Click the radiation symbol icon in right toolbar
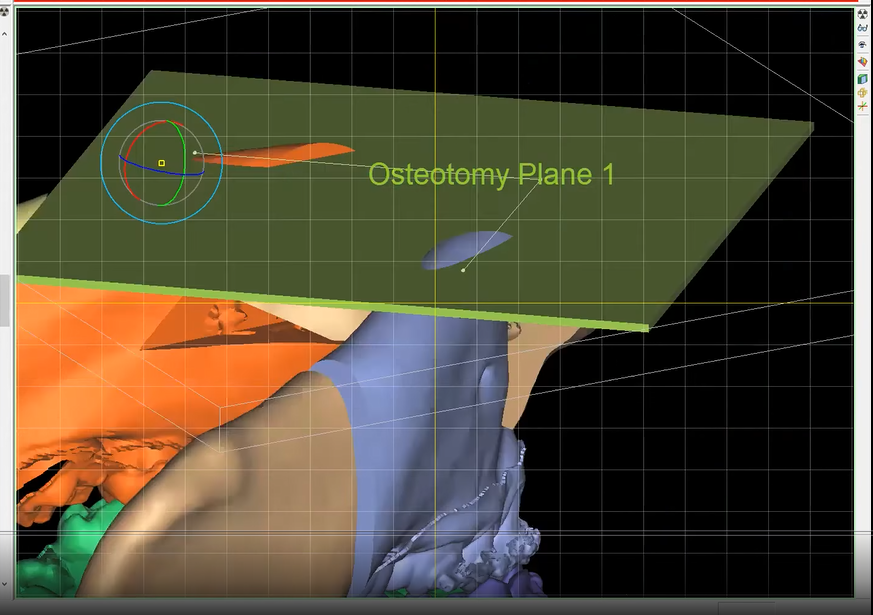The height and width of the screenshot is (615, 873). (x=862, y=14)
